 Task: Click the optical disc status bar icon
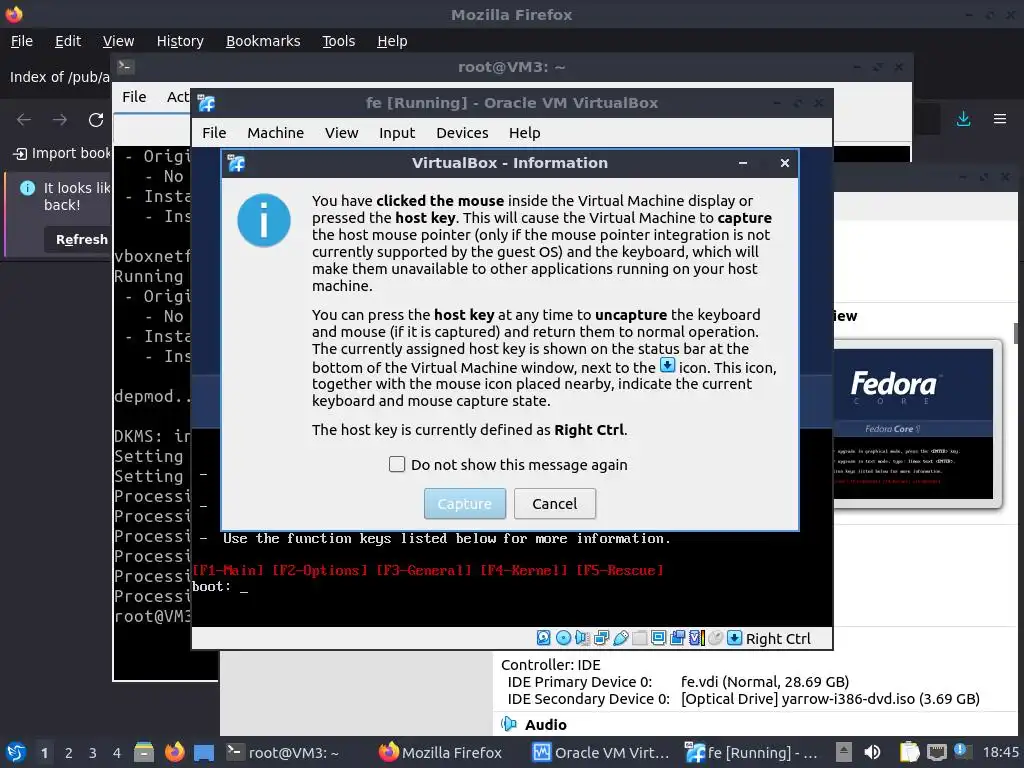[563, 638]
